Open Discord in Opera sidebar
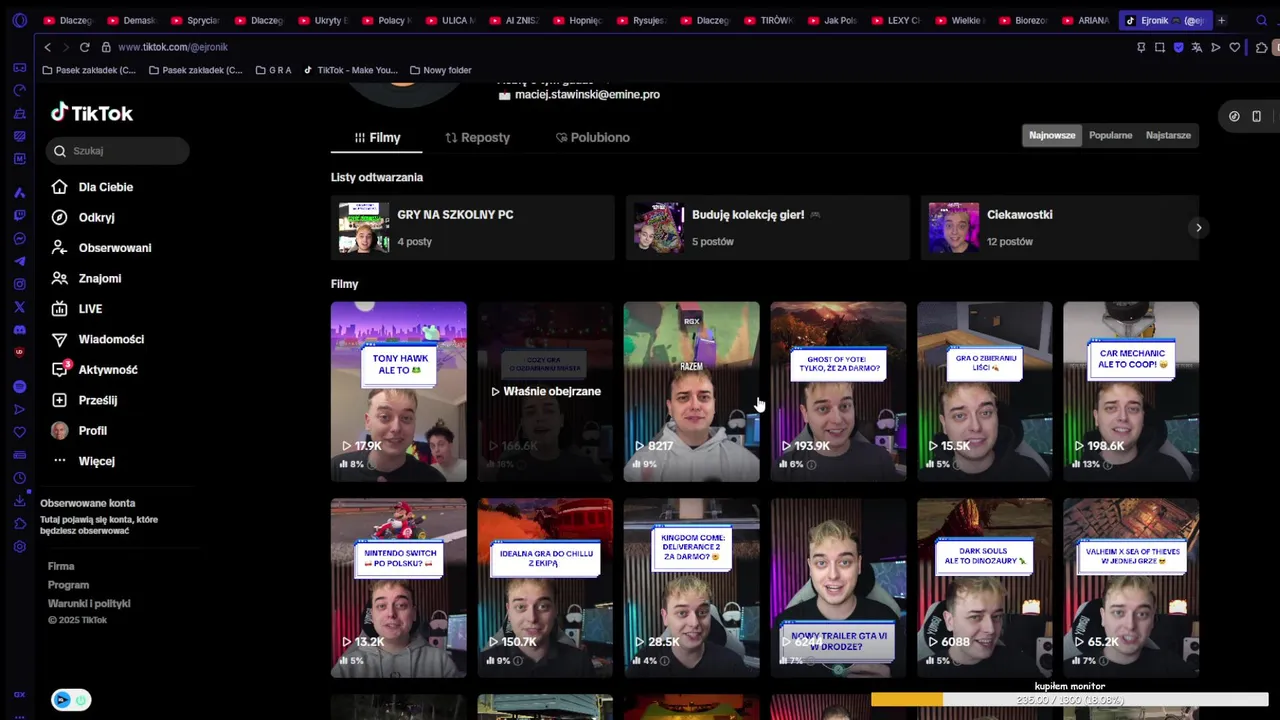1280x720 pixels. pyautogui.click(x=19, y=330)
